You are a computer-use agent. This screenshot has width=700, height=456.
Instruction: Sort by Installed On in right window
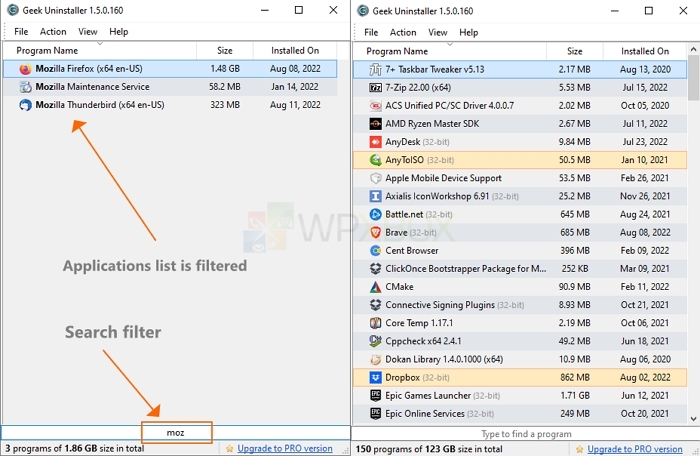[x=645, y=51]
